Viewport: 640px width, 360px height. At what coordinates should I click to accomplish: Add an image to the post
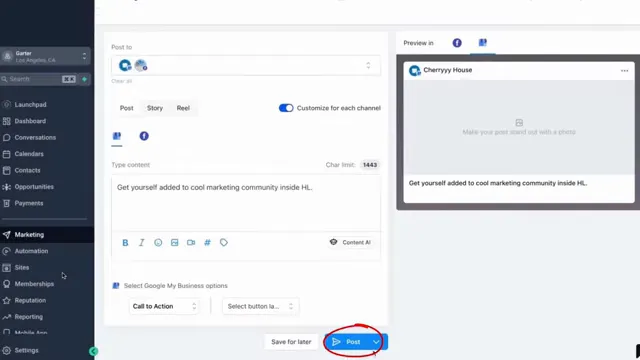point(175,242)
